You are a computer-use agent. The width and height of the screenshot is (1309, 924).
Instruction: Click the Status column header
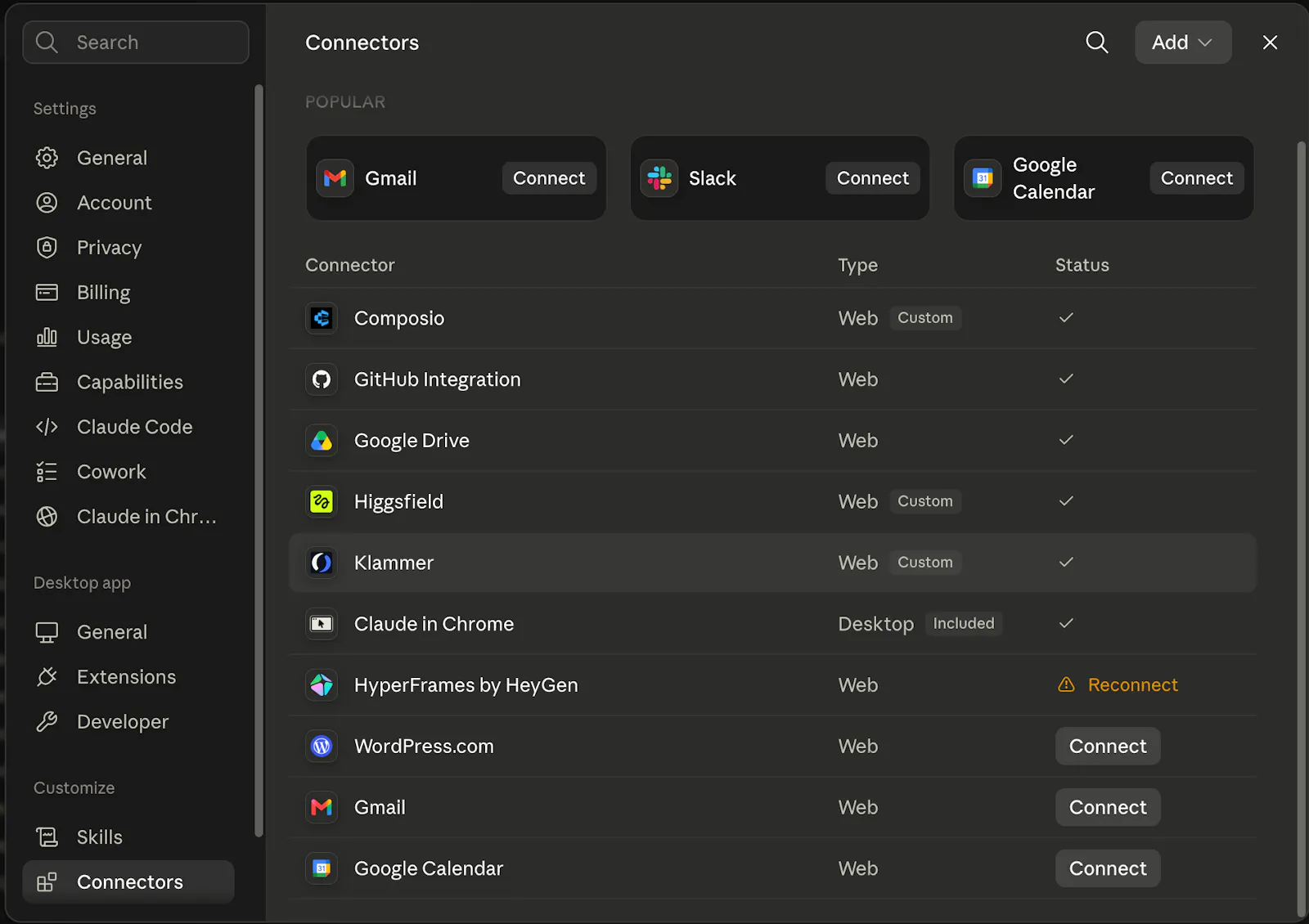(1082, 265)
